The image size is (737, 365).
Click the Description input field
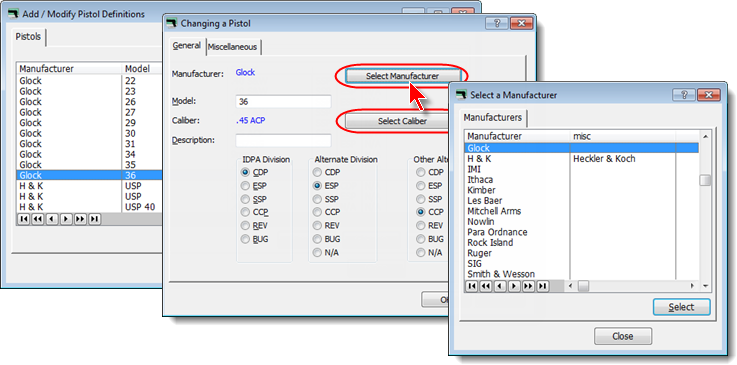tap(283, 140)
